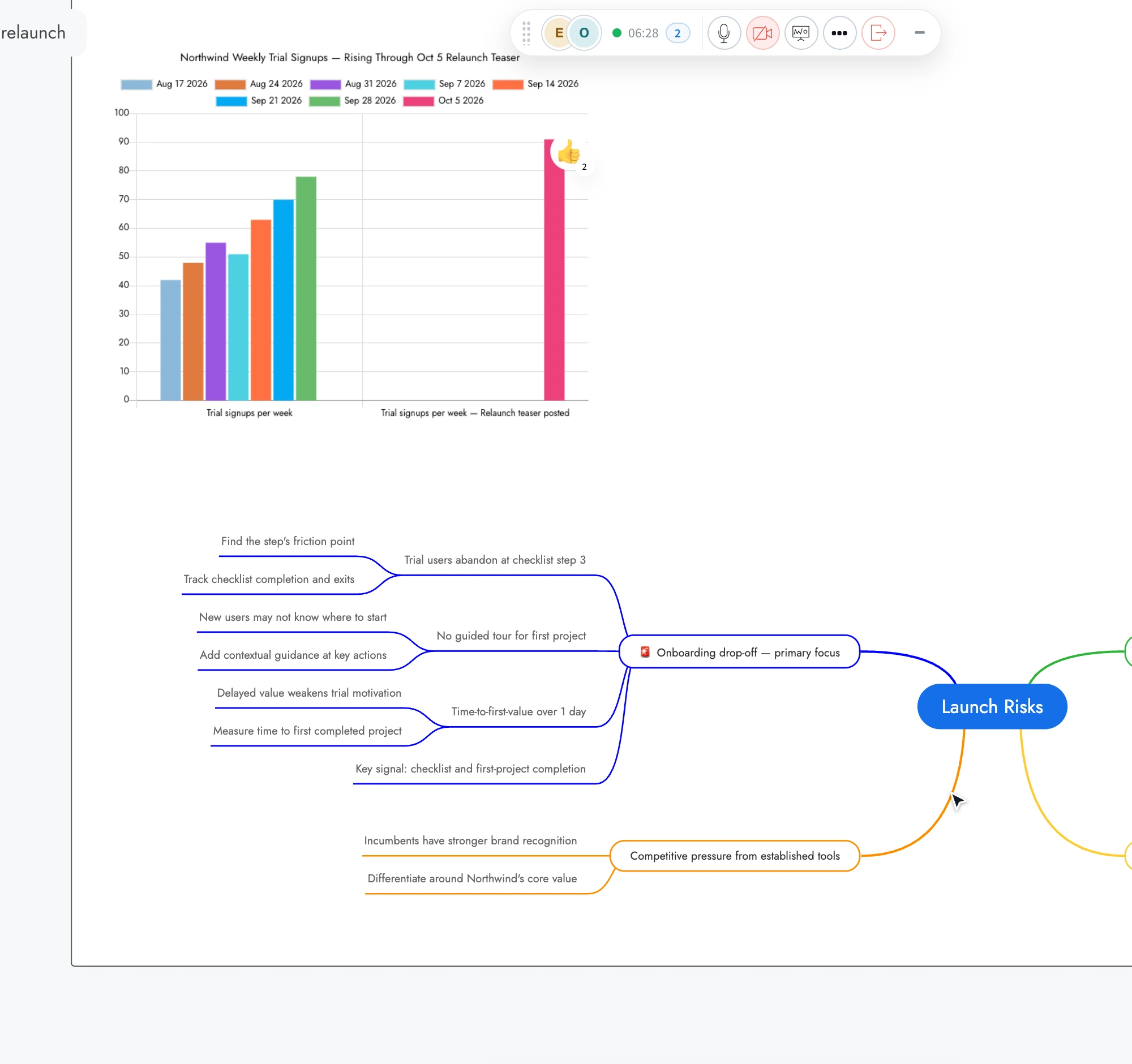Select 'Incumbents have stronger brand recognition'
The height and width of the screenshot is (1064, 1132).
pos(470,841)
